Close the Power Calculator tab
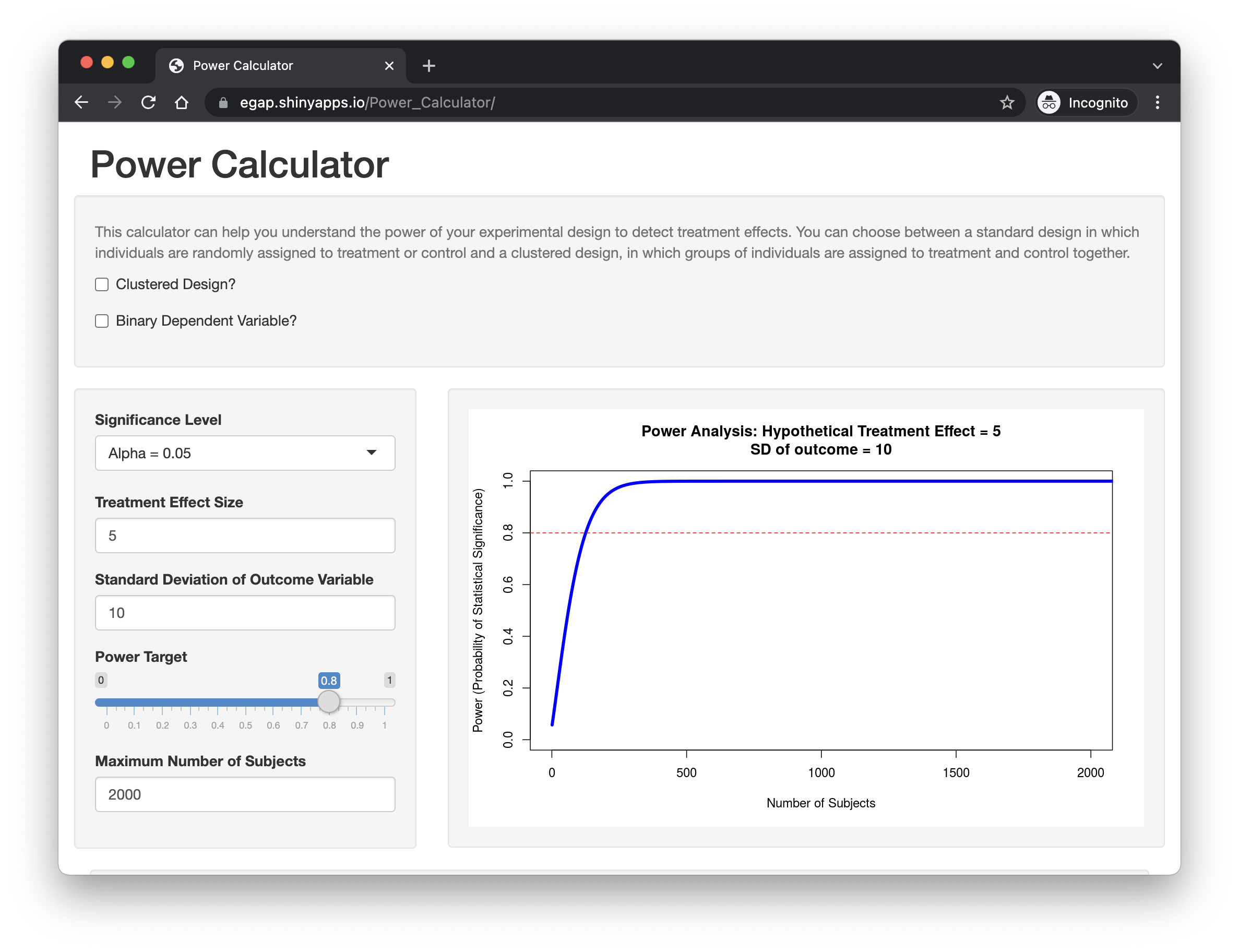The height and width of the screenshot is (952, 1239). (389, 66)
